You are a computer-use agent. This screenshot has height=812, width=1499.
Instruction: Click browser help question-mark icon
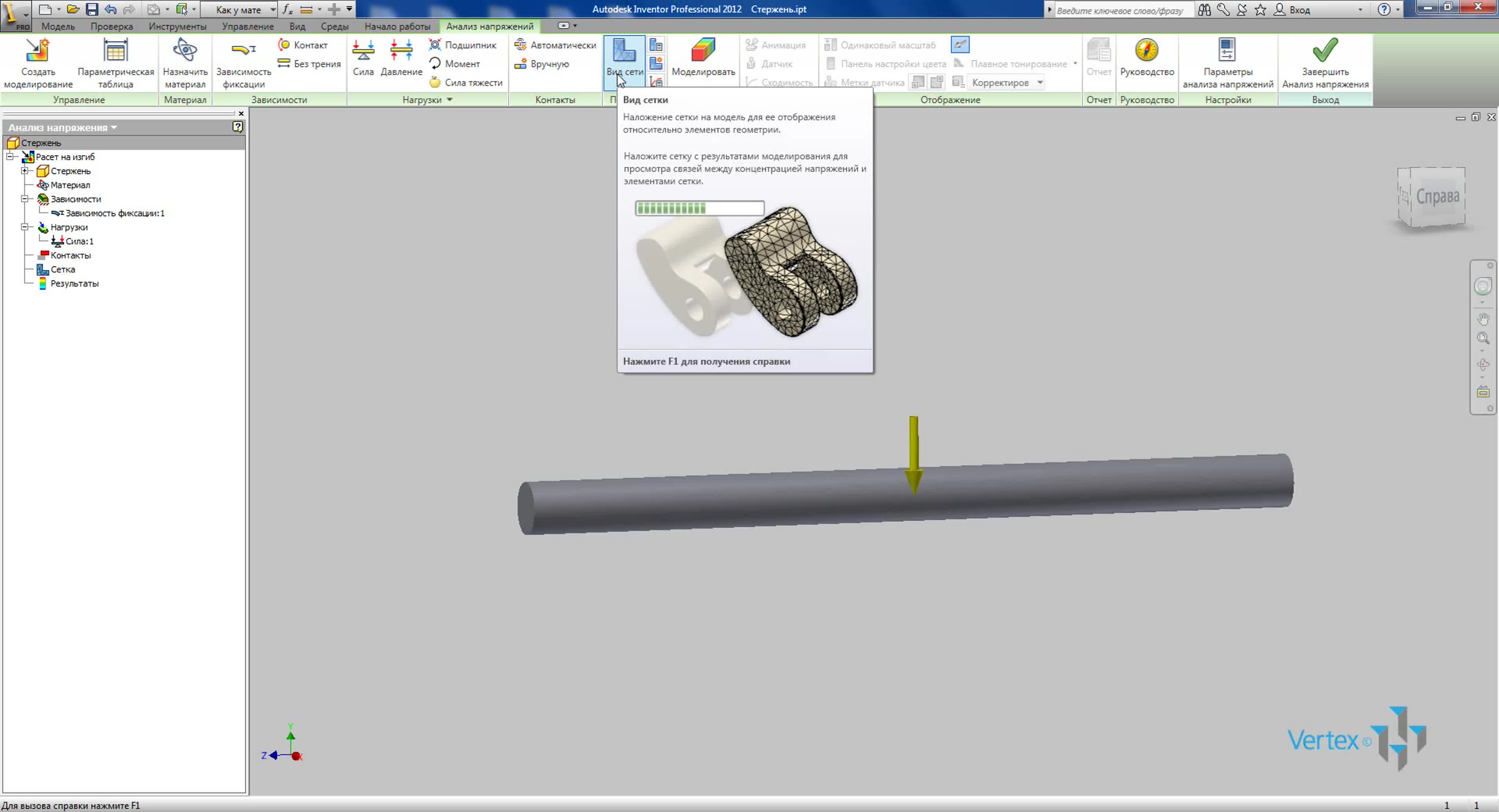point(238,127)
